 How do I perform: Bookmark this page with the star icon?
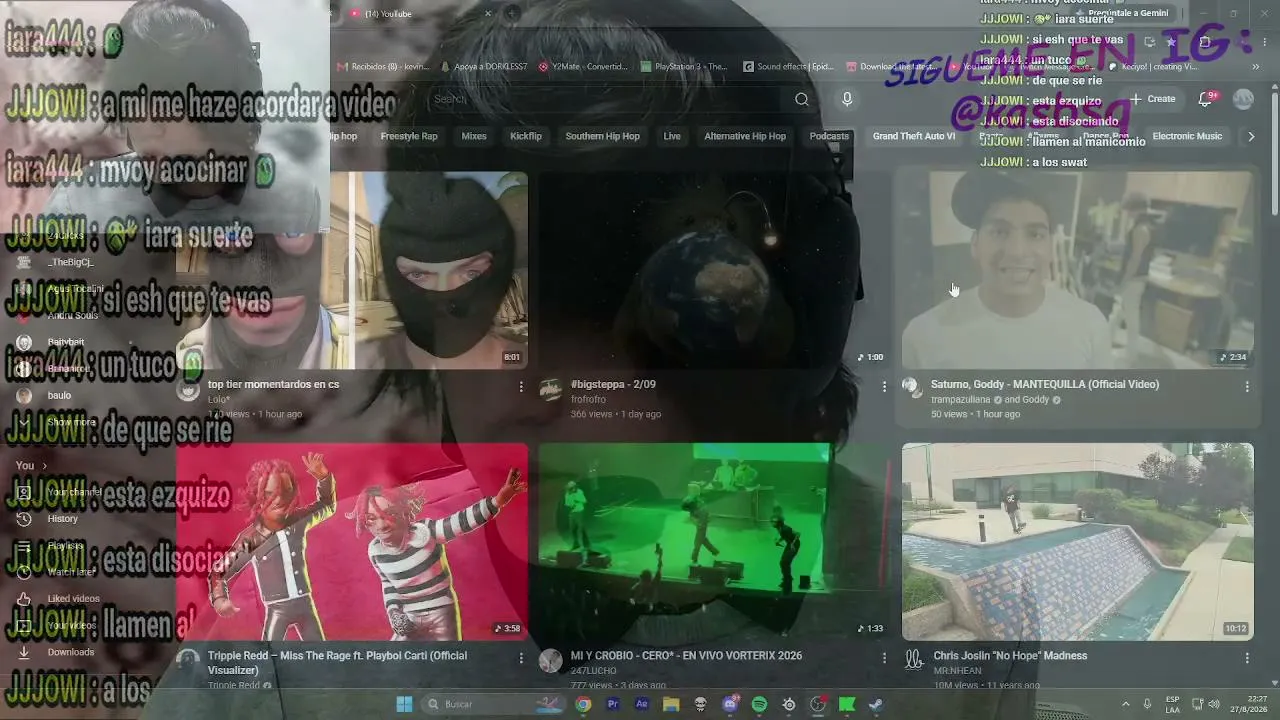click(1171, 42)
